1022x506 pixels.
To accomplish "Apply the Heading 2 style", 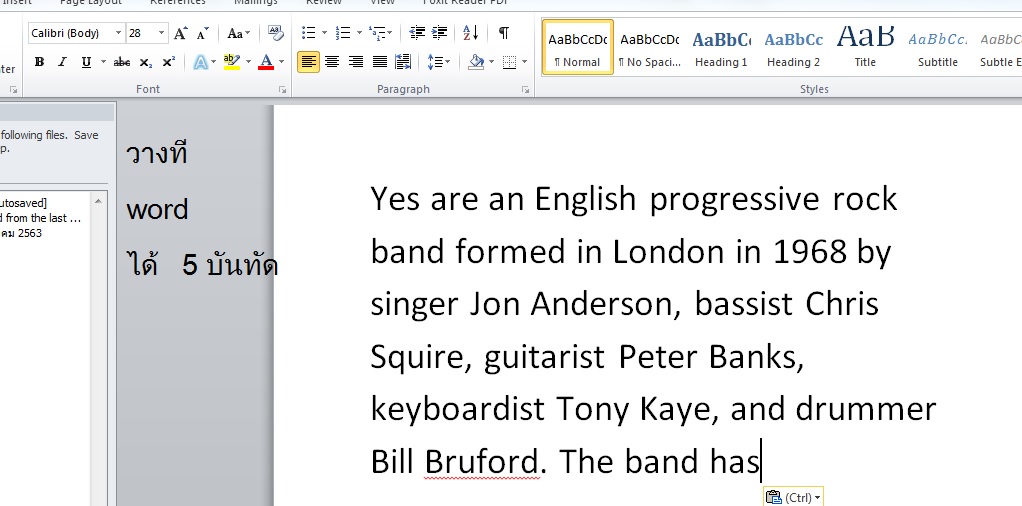I will (x=793, y=47).
